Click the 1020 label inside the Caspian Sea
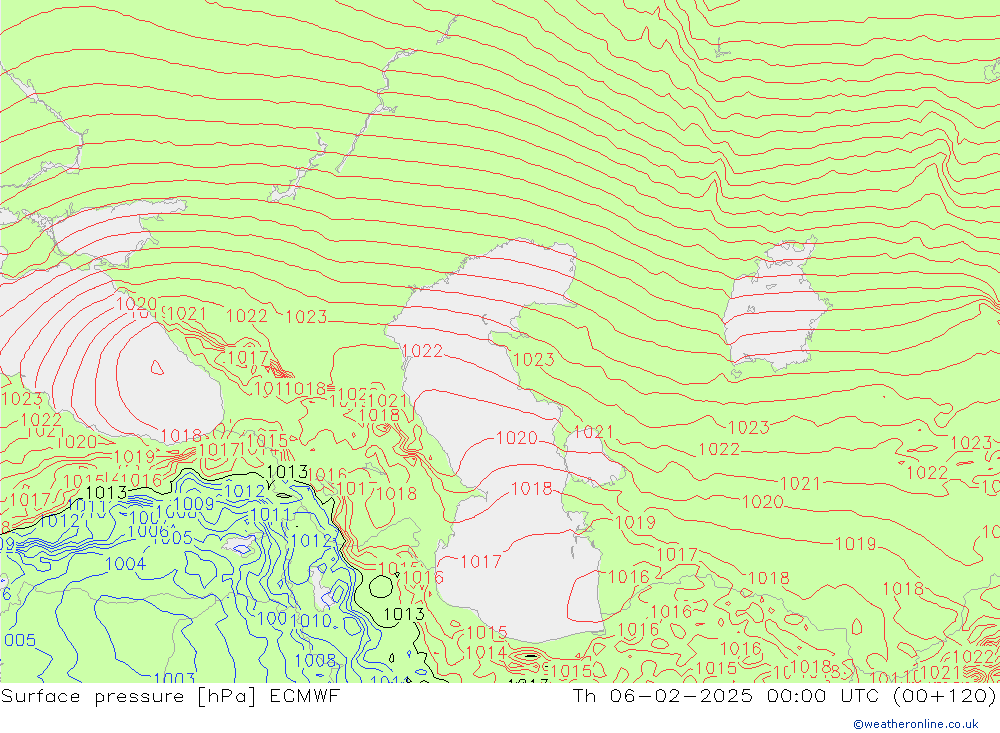Screen dimensions: 1000x733 coord(517,438)
